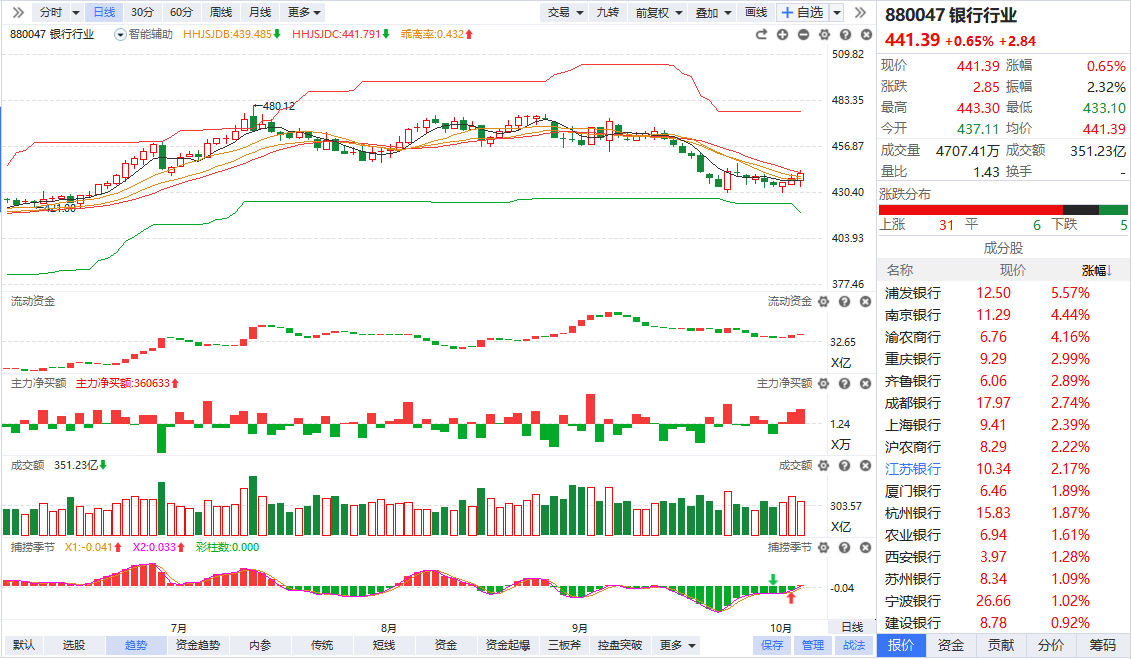
Task: Click the plus zoom-in icon in main chart header
Action: (782, 34)
